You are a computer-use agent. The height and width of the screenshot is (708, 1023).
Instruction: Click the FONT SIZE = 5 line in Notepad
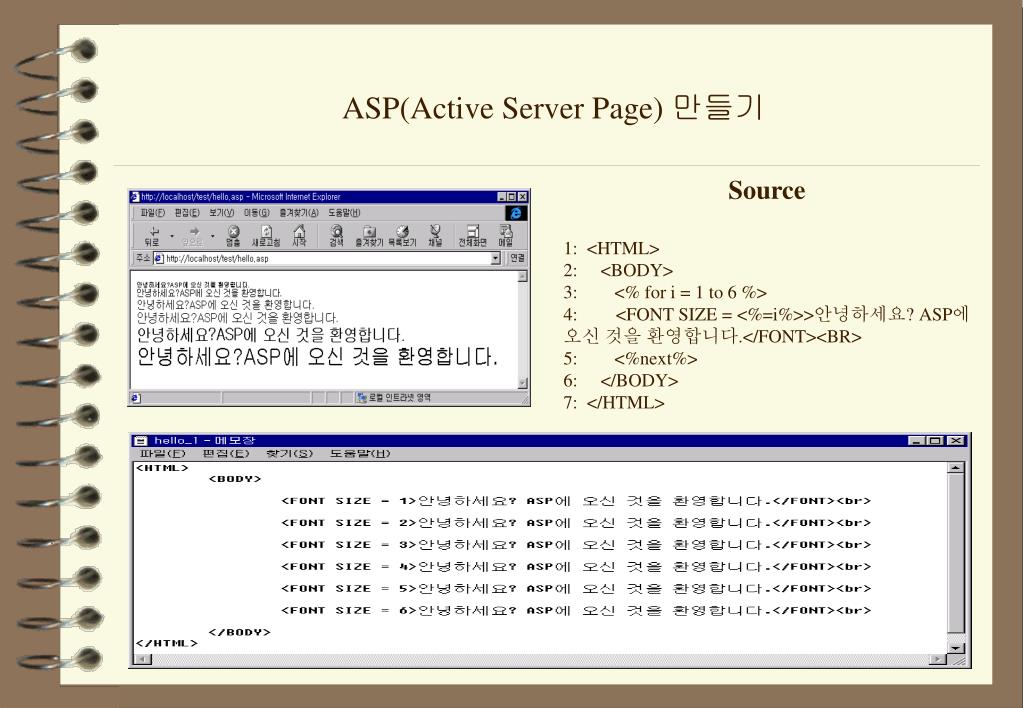(x=576, y=589)
